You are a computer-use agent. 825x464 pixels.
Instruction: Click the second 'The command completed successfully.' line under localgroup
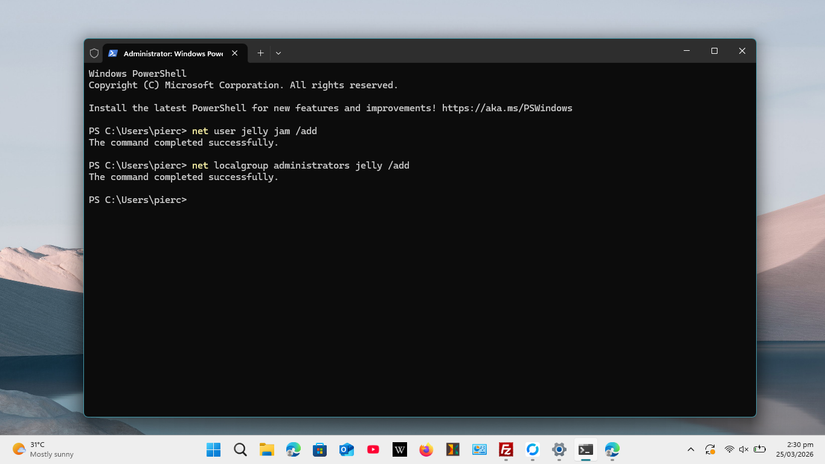[x=183, y=177]
